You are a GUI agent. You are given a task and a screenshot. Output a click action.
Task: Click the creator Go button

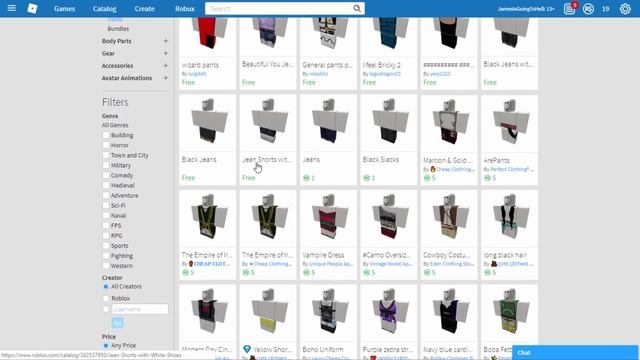118,323
